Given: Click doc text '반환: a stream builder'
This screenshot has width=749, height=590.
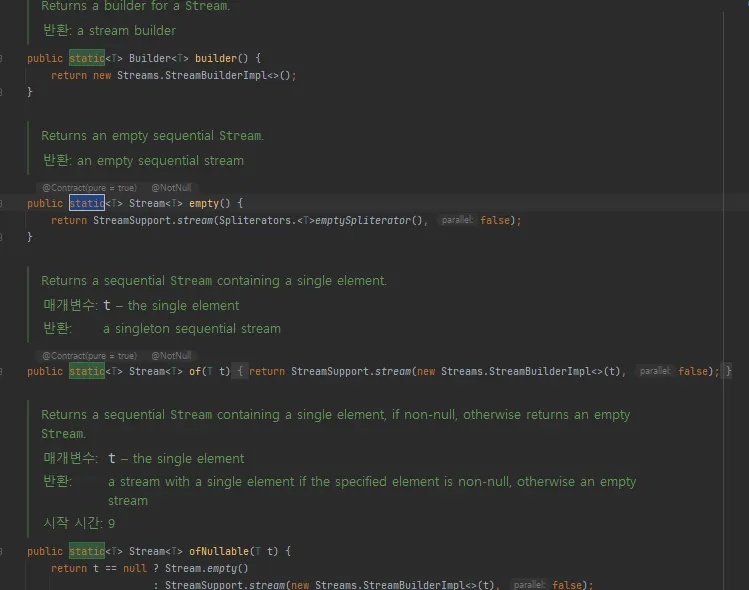Looking at the screenshot, I should [x=109, y=31].
